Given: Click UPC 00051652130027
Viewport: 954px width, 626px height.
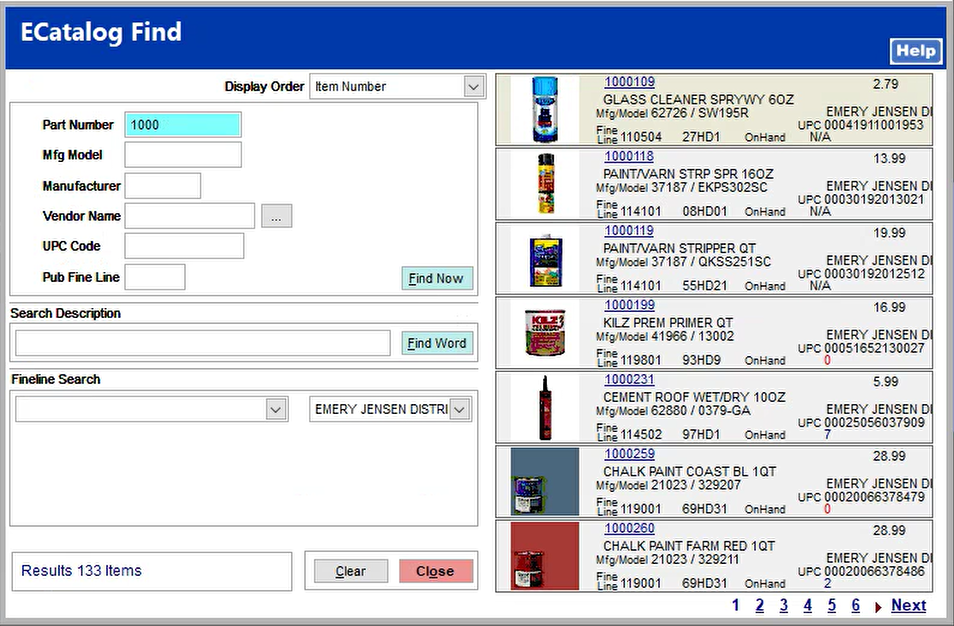Looking at the screenshot, I should (861, 349).
